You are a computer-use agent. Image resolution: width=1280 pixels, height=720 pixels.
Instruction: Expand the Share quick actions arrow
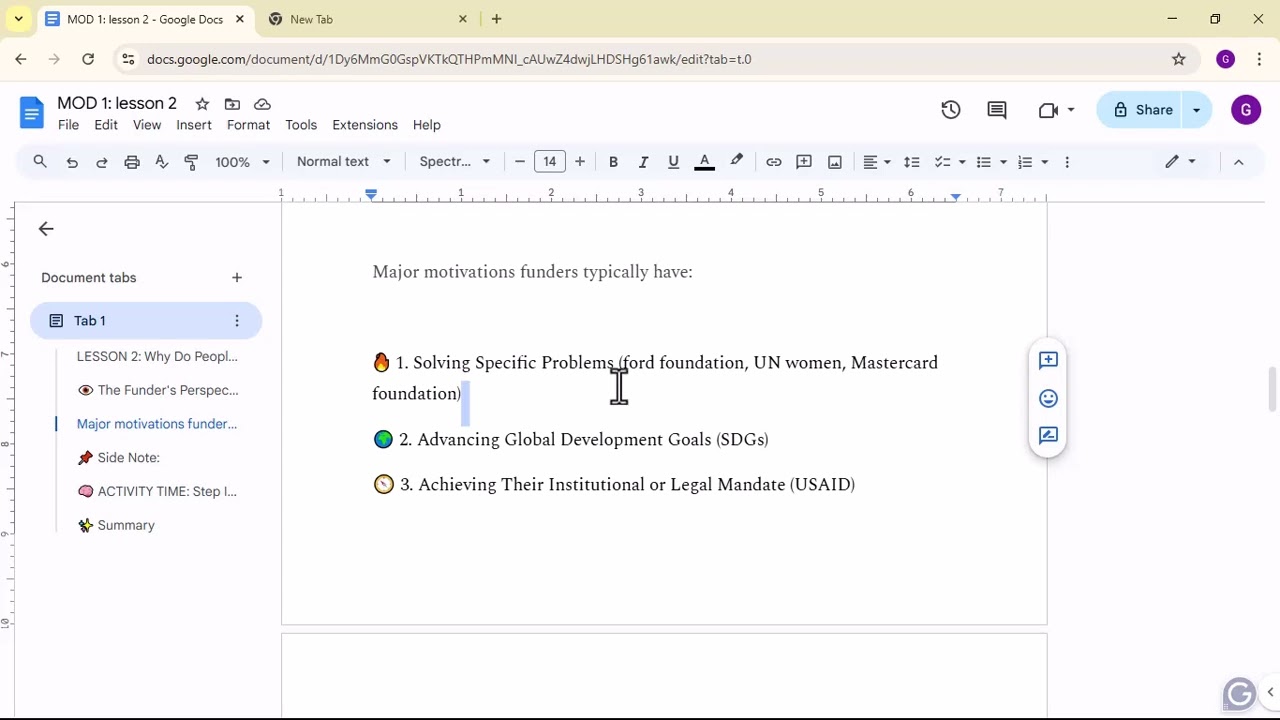tap(1197, 110)
